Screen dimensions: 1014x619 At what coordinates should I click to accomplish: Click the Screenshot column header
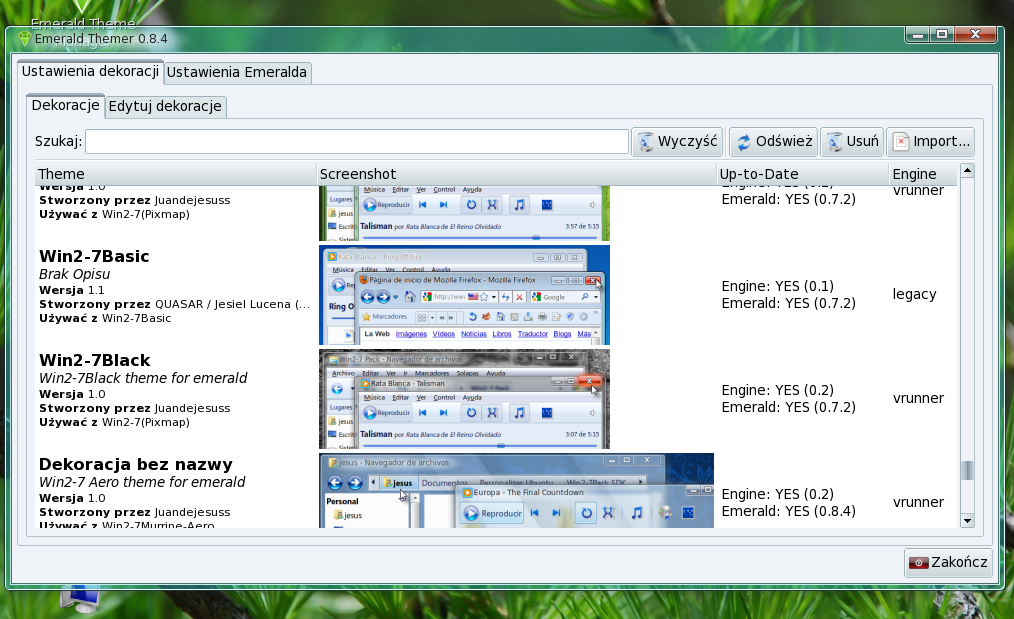coord(515,174)
